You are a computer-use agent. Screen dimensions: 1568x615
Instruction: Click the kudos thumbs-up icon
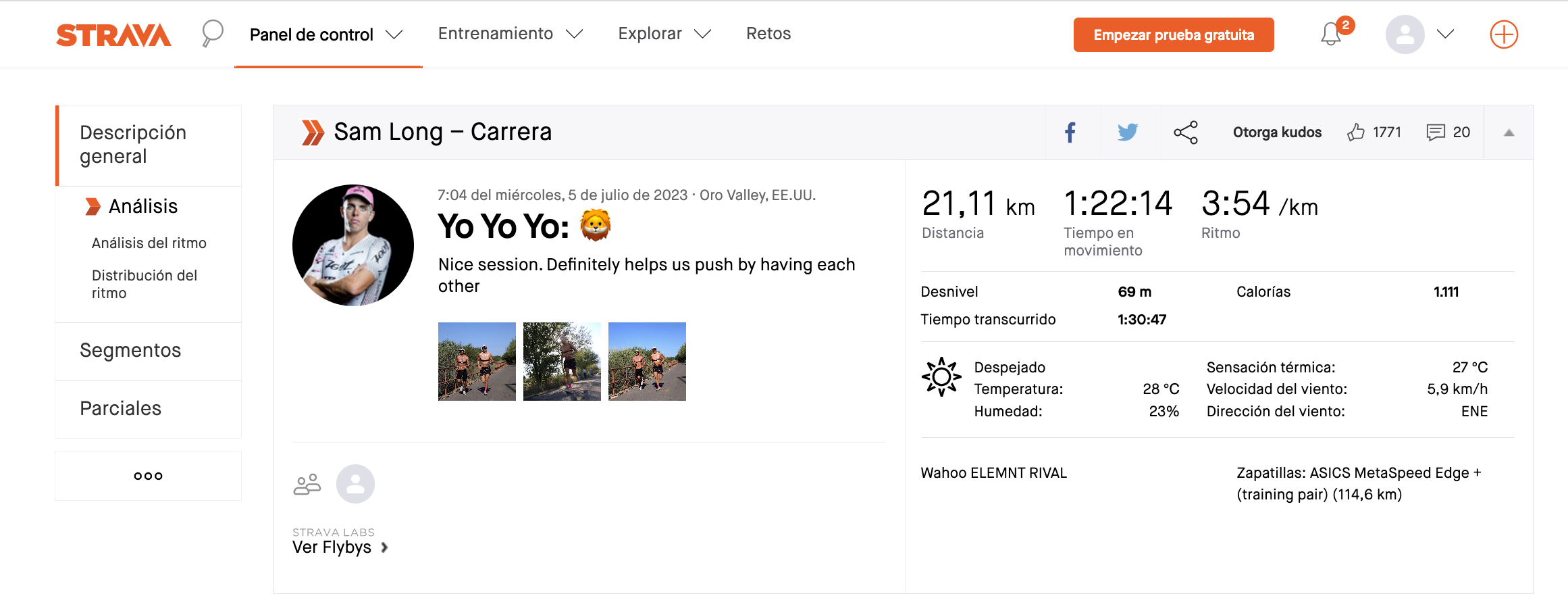pyautogui.click(x=1356, y=132)
